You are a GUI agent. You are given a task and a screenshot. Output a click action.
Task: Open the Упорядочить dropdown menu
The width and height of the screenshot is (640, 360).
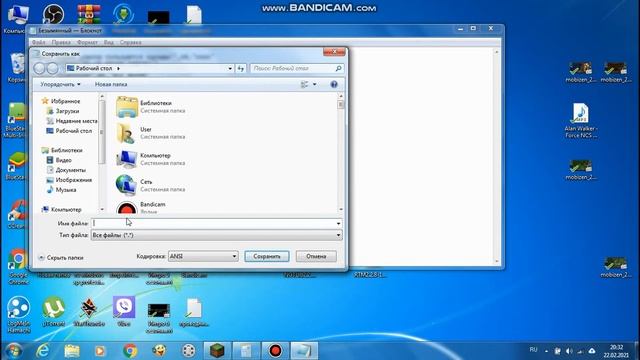60,84
